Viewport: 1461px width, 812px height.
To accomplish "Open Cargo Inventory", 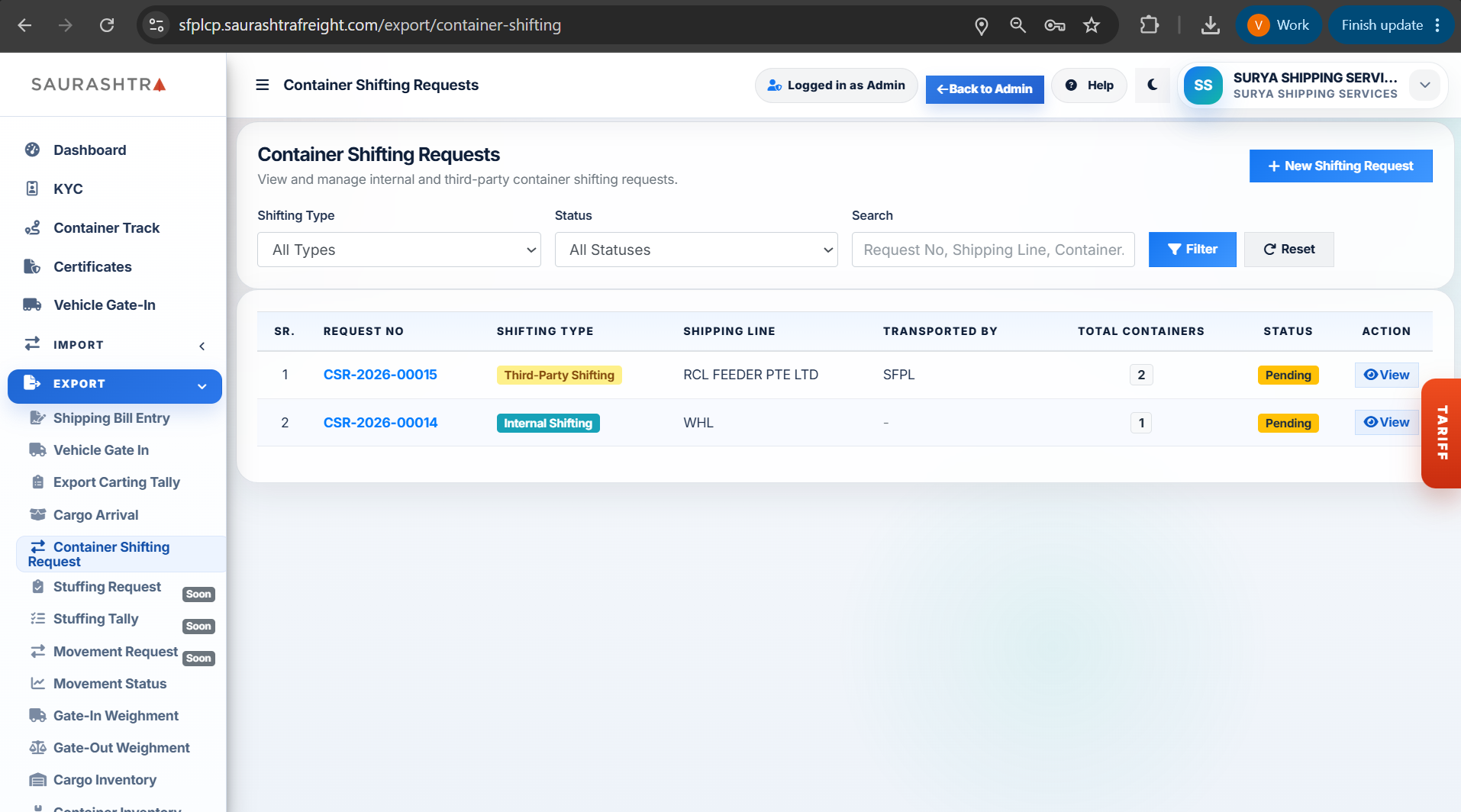I will coord(105,780).
